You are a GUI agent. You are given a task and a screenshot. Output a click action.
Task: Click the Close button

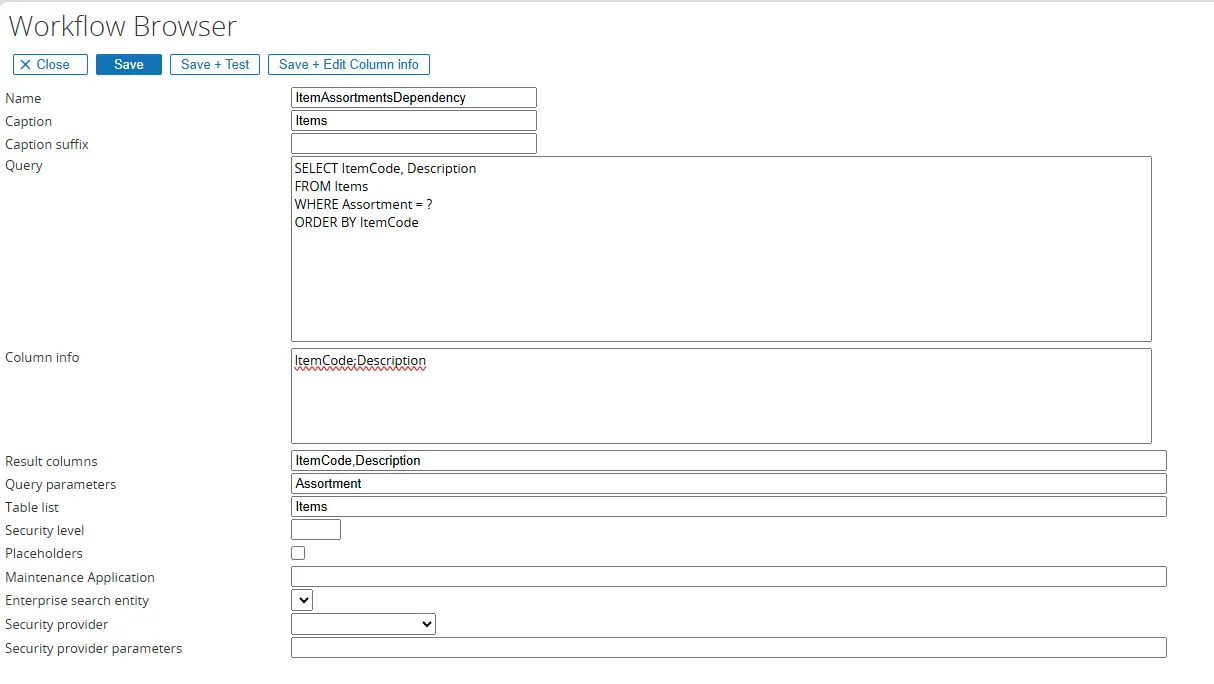pyautogui.click(x=50, y=64)
